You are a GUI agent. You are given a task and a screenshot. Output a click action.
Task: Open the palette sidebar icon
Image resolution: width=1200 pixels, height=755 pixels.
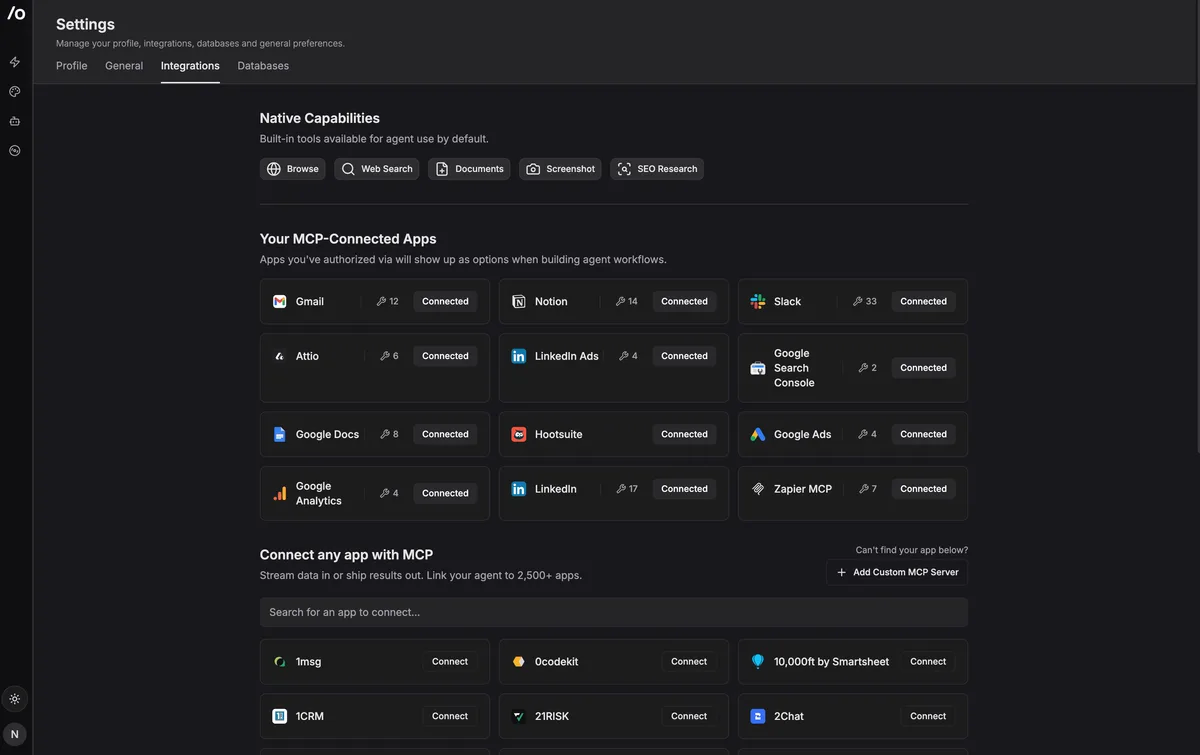point(15,92)
